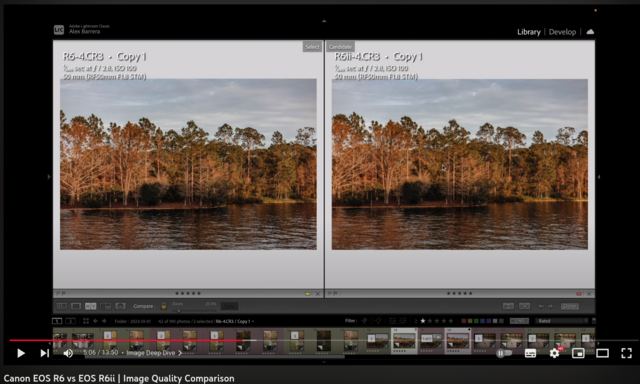This screenshot has height=384, width=640.
Task: Skip to the next YouTube video
Action: pyautogui.click(x=44, y=353)
